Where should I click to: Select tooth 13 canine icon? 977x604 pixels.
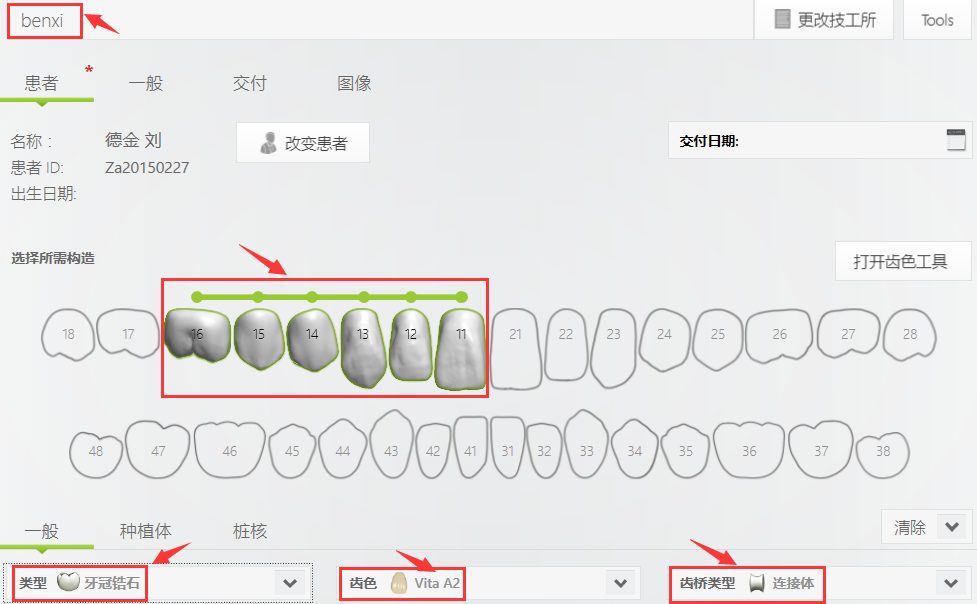tap(363, 347)
